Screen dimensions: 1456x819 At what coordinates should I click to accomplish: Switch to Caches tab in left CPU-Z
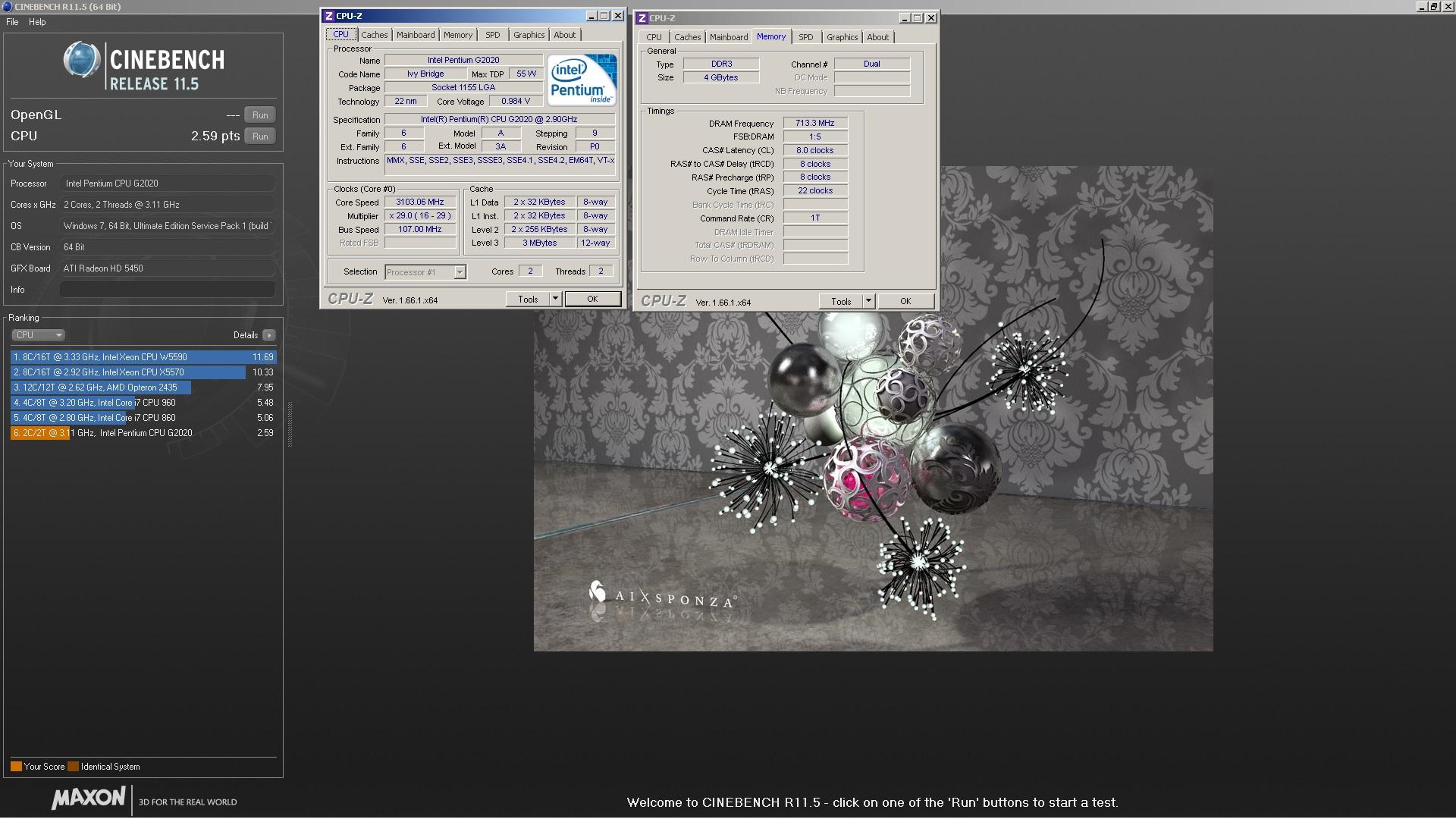coord(374,35)
